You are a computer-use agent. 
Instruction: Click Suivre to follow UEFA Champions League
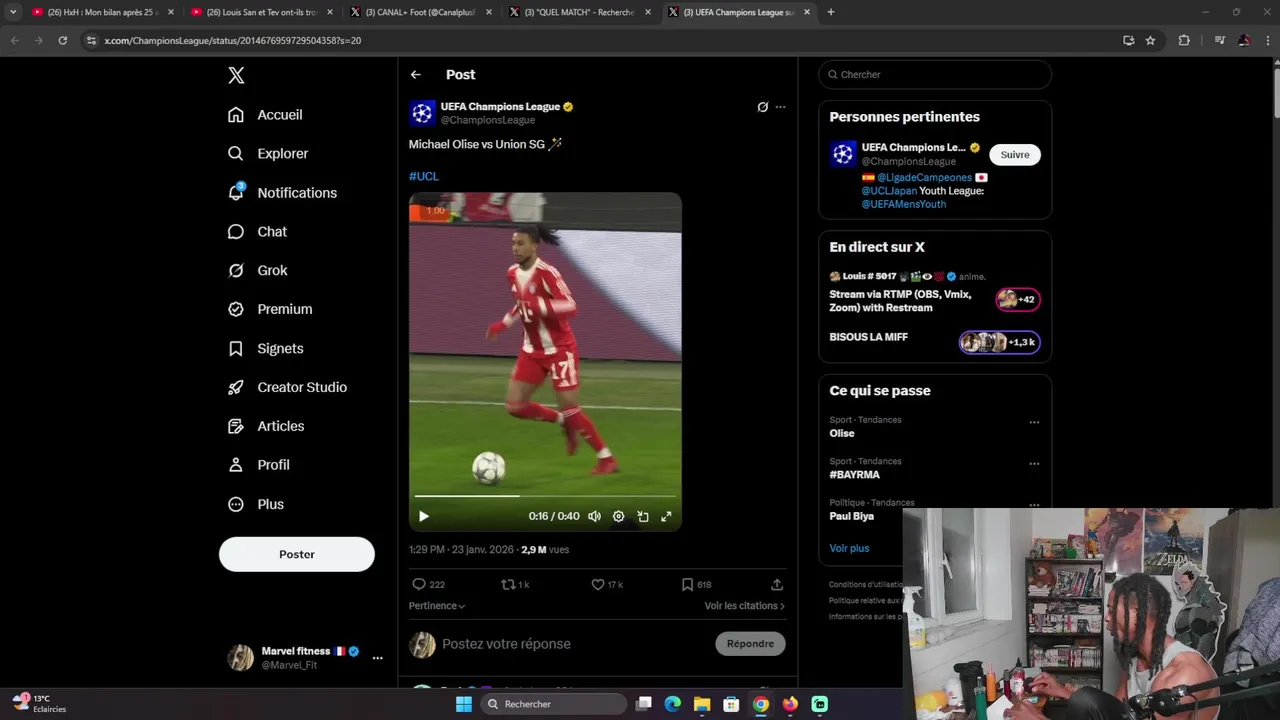[1015, 155]
